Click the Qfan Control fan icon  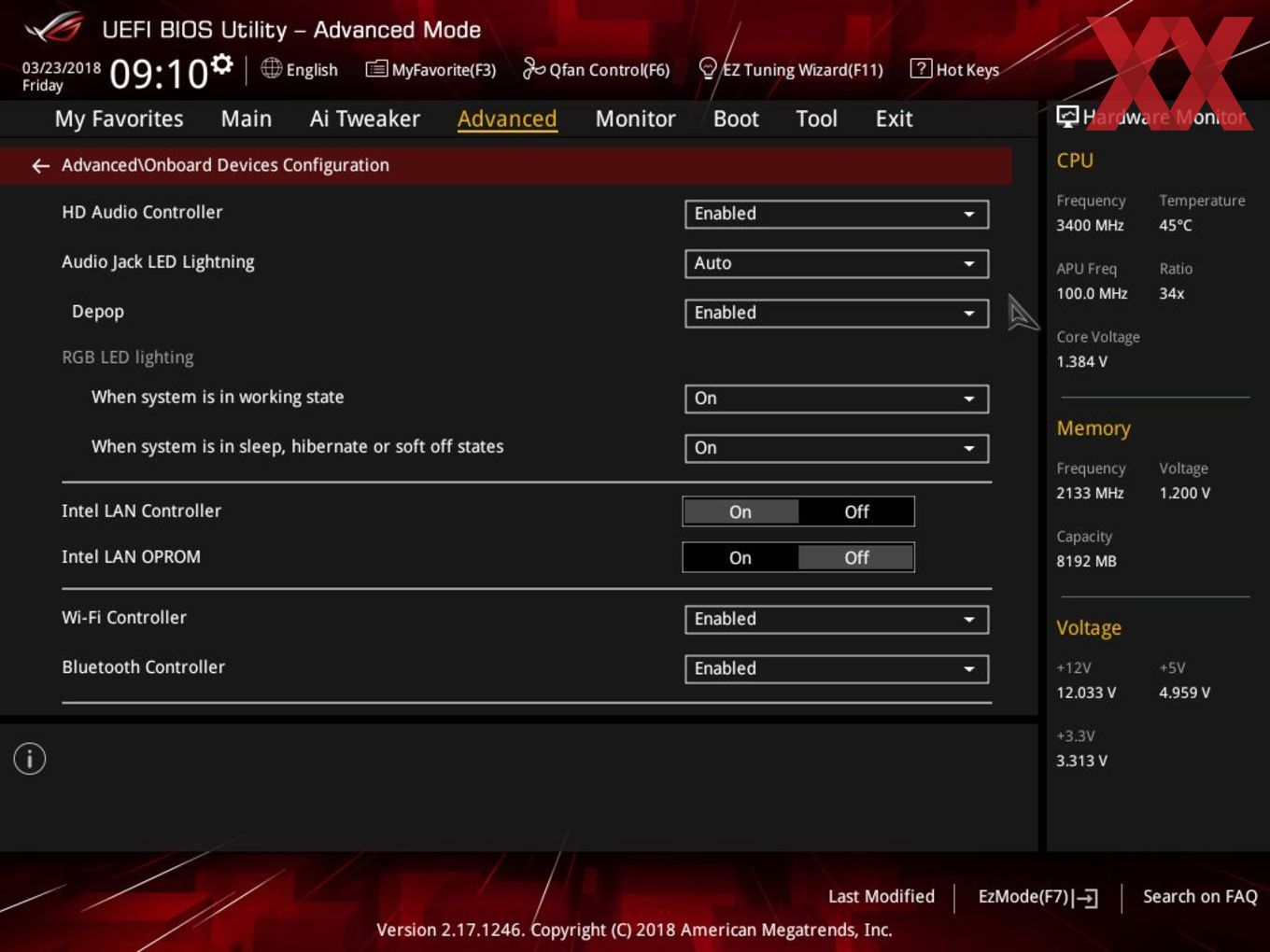click(533, 68)
